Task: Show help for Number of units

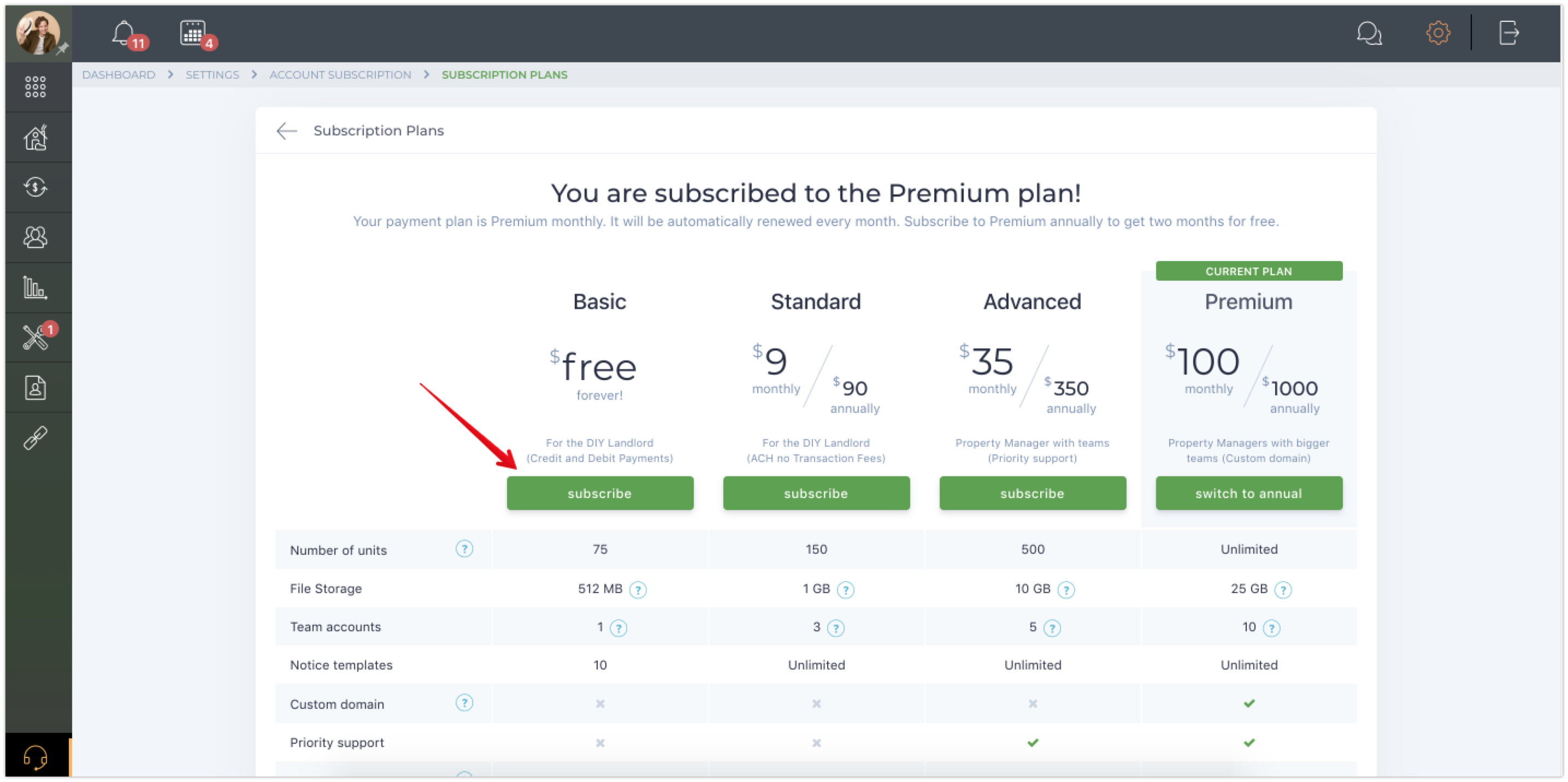Action: pos(464,549)
